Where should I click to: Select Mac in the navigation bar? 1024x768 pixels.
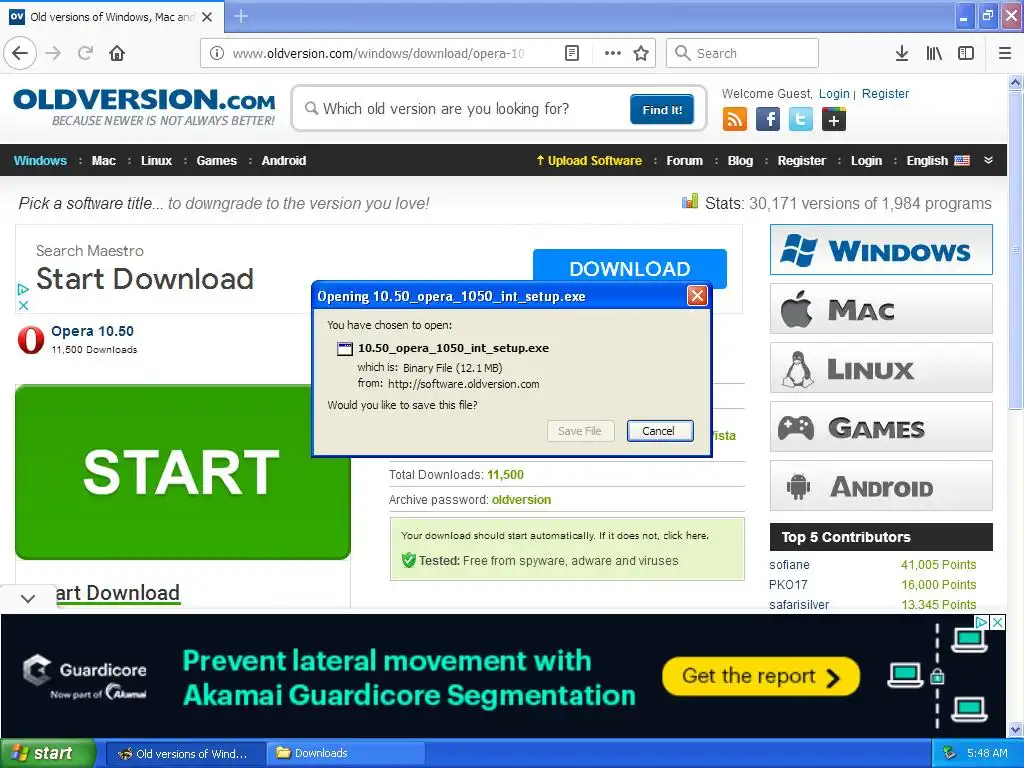point(104,161)
